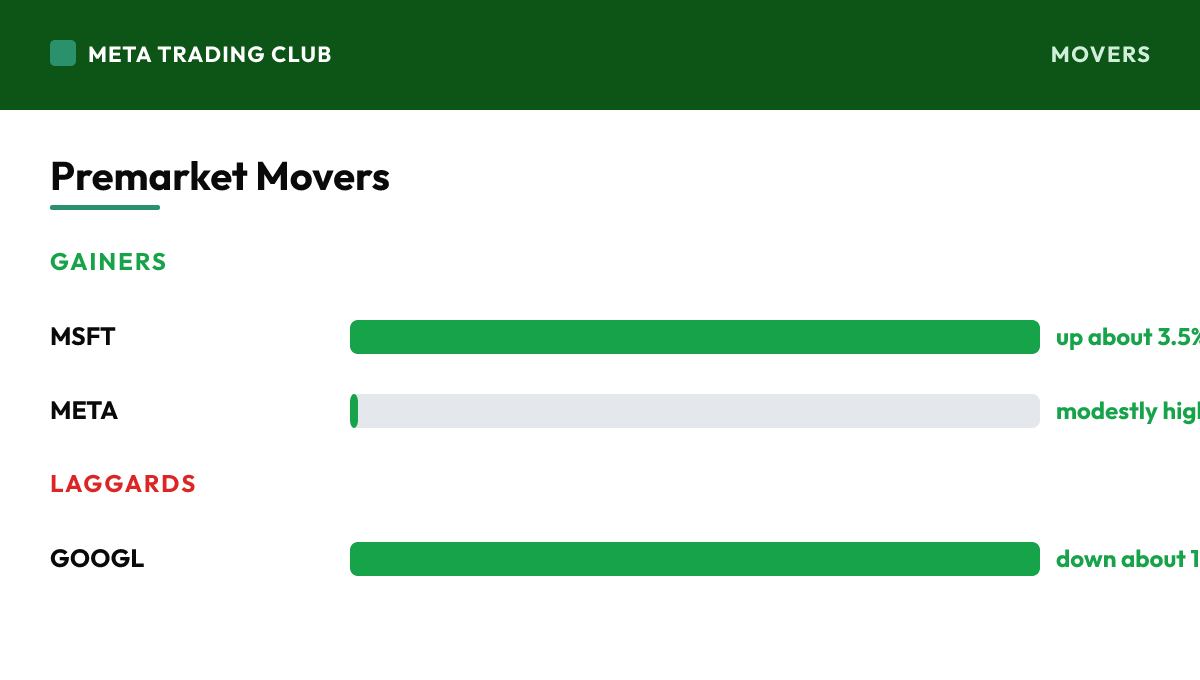Image resolution: width=1200 pixels, height=680 pixels.
Task: Click the green Meta Trading Club logo square
Action: [x=63, y=53]
